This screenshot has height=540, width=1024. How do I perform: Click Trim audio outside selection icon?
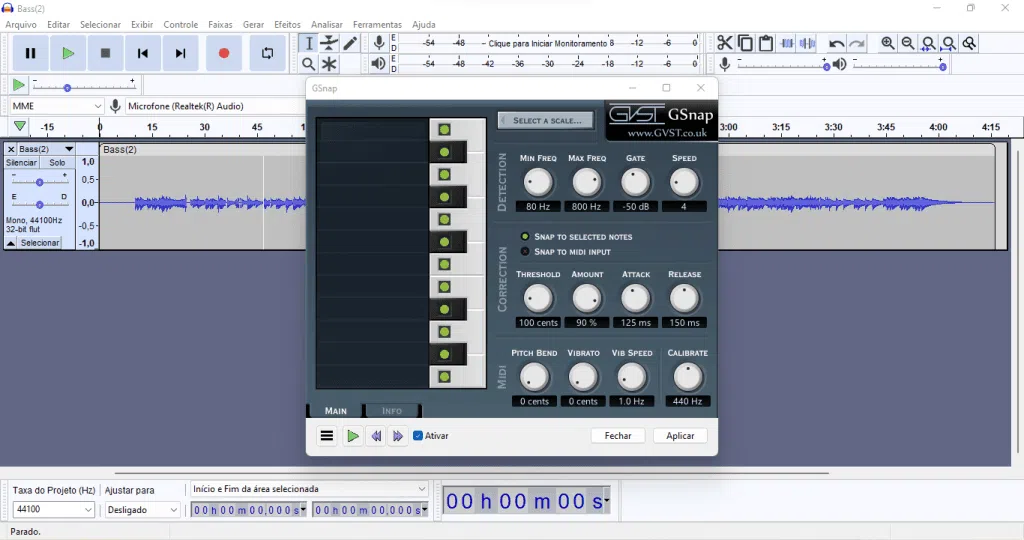click(787, 43)
